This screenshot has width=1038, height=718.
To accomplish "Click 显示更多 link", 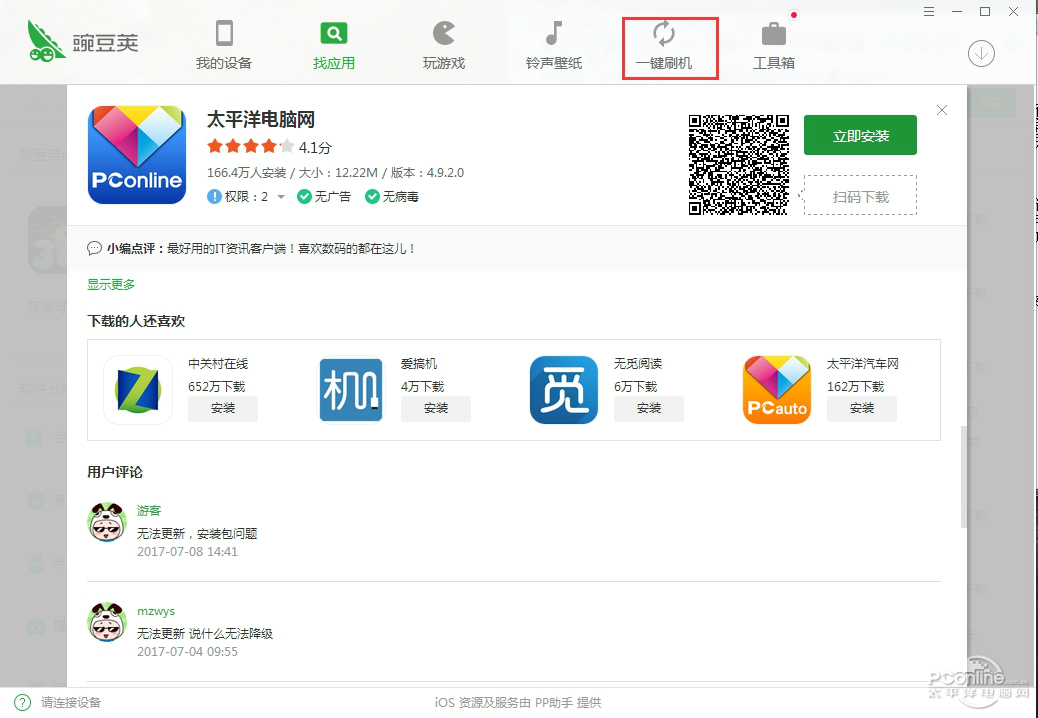I will pyautogui.click(x=111, y=285).
